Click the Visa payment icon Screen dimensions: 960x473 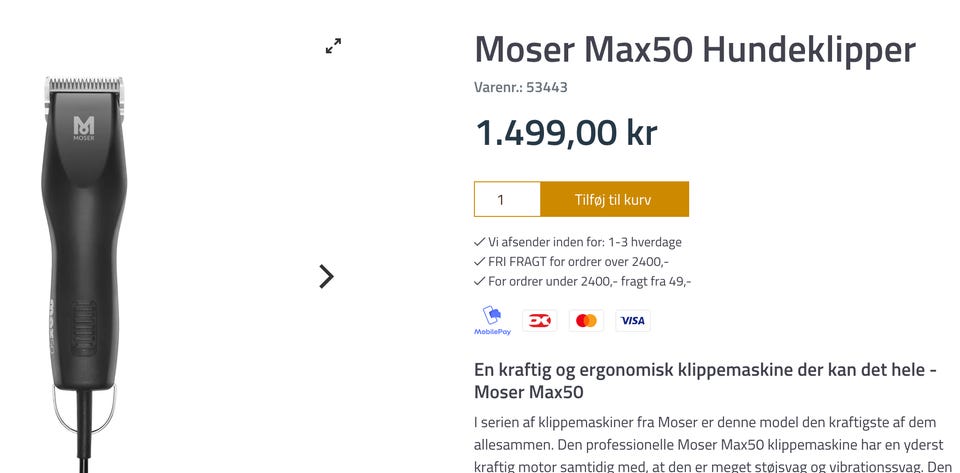(x=632, y=320)
